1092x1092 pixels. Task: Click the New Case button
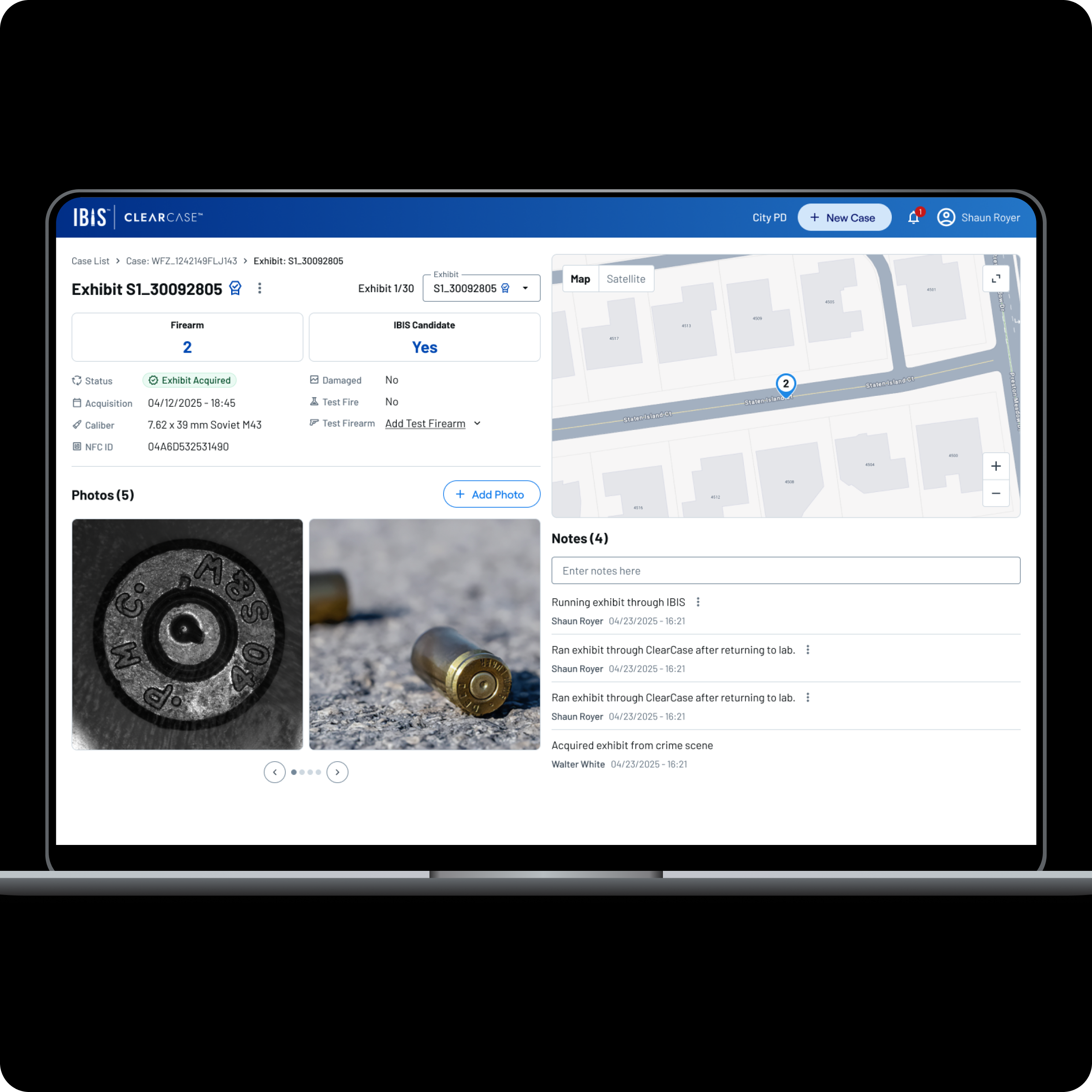pyautogui.click(x=844, y=217)
